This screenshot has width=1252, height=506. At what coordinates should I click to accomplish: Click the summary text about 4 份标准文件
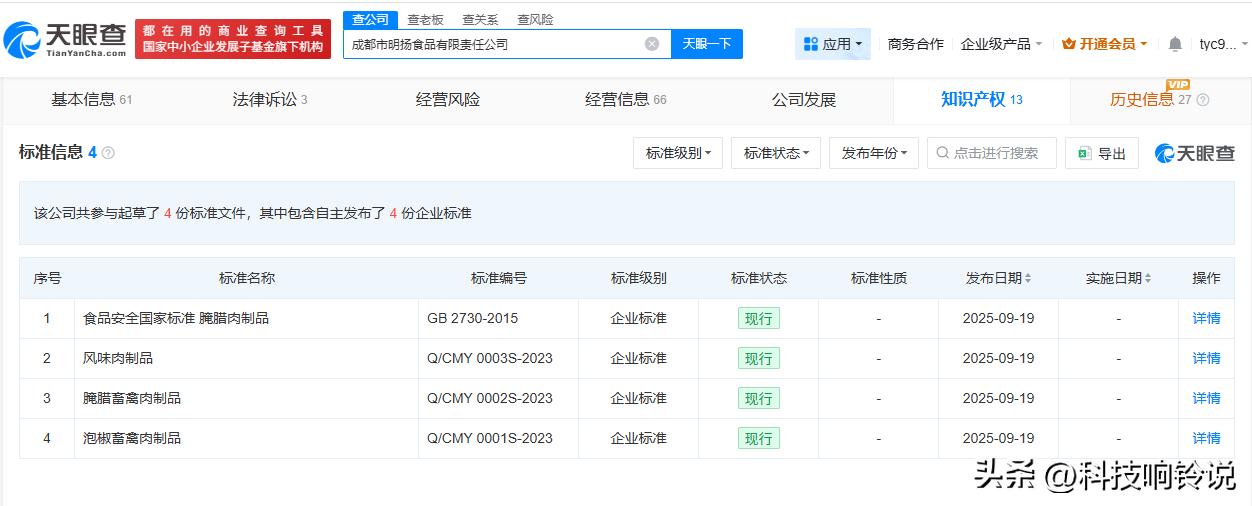[x=253, y=213]
